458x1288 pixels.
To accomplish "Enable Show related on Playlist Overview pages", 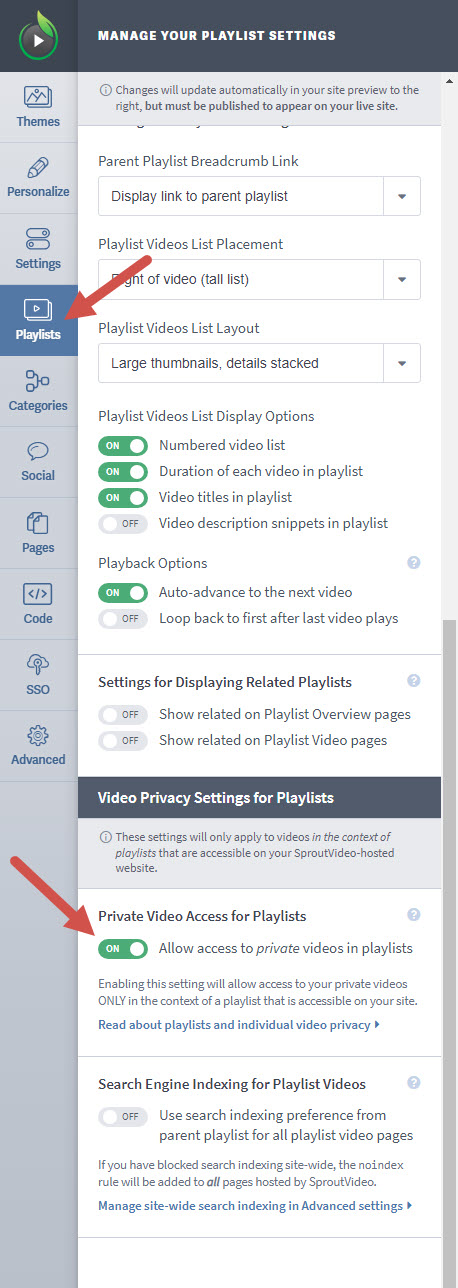I will (123, 715).
